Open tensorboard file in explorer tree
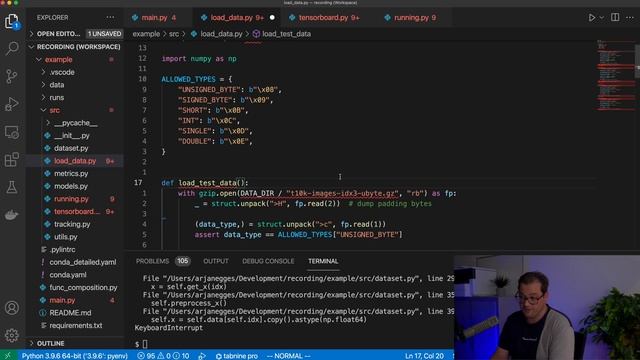640x360 pixels. point(75,211)
